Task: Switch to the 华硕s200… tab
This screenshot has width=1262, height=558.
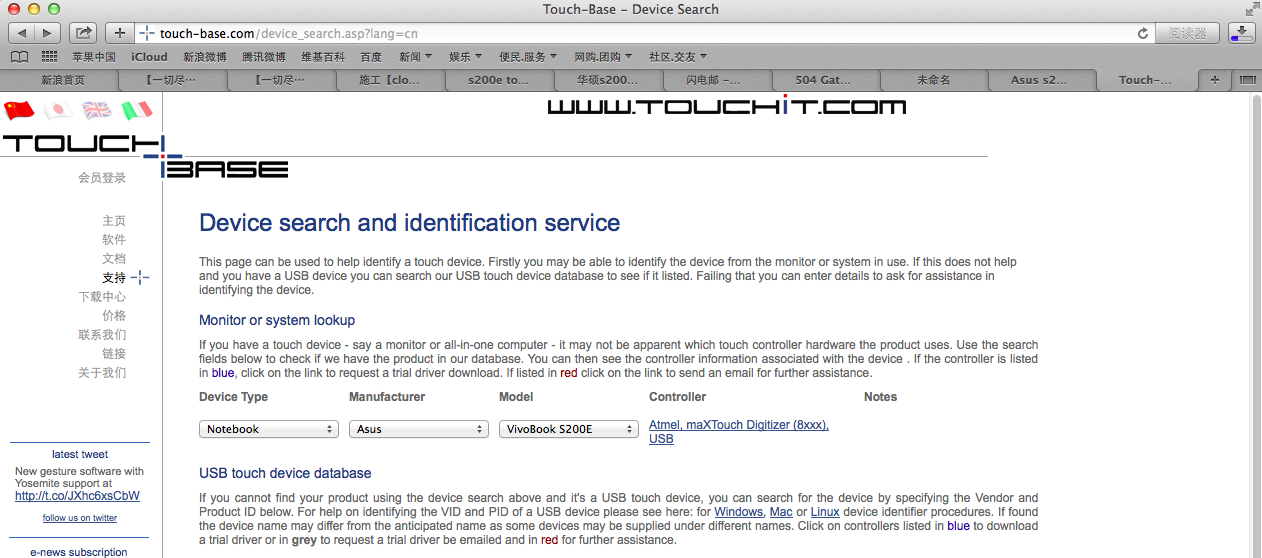Action: tap(607, 80)
